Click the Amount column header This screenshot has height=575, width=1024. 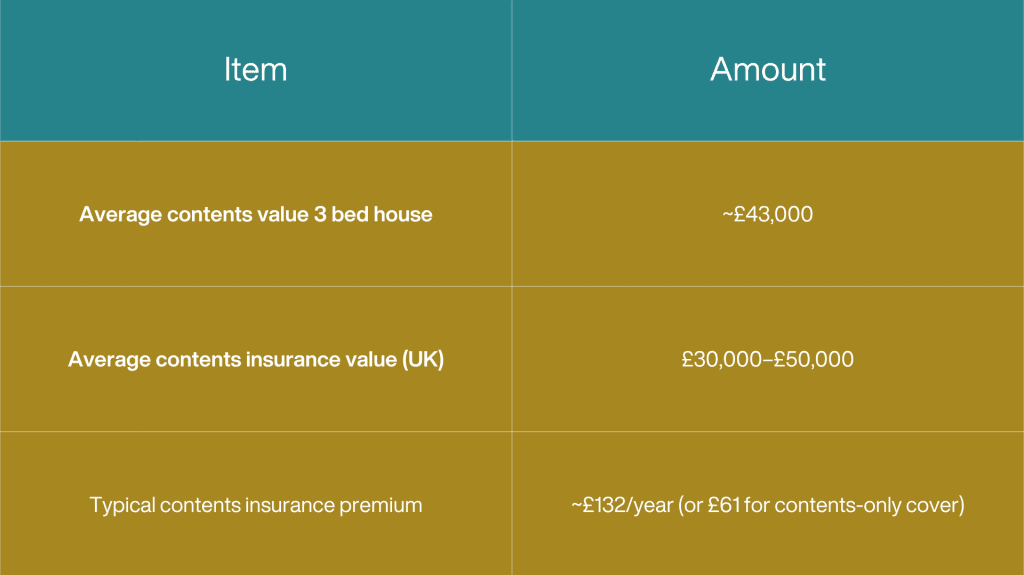point(768,69)
